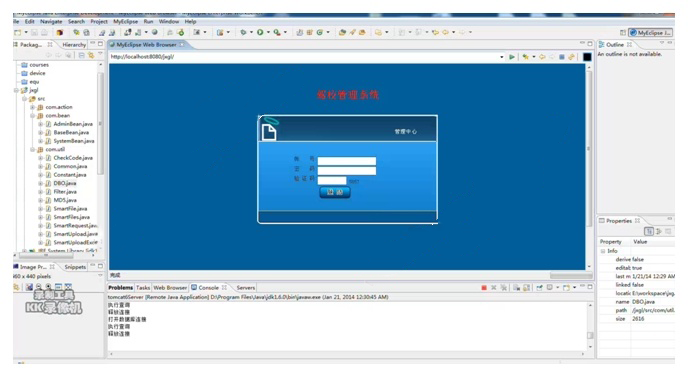This screenshot has height=375, width=688.
Task: Open the Project menu
Action: [x=99, y=21]
